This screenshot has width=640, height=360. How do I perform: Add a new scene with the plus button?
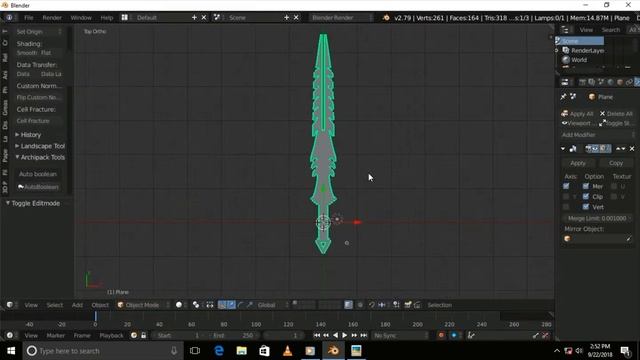(x=287, y=18)
